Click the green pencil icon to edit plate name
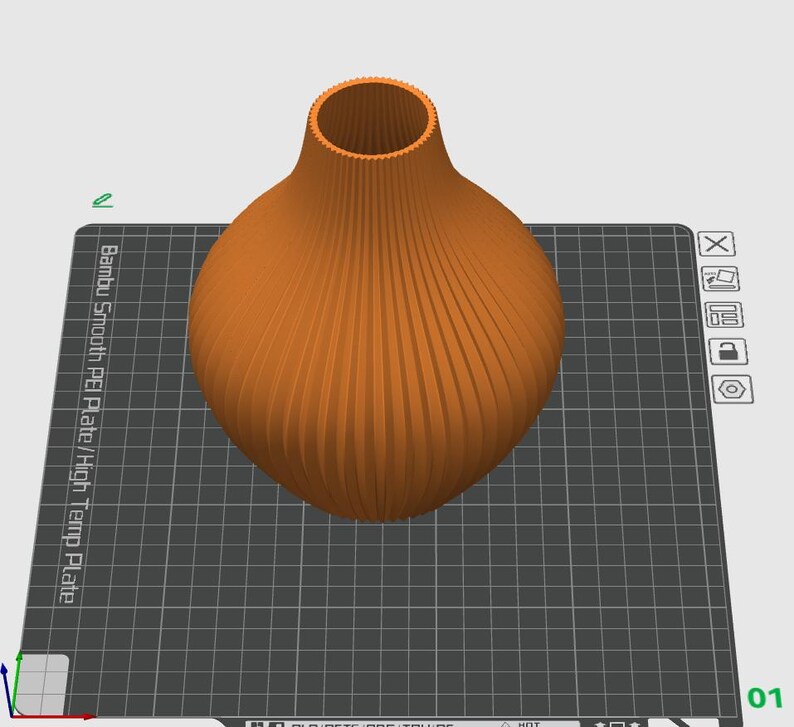The height and width of the screenshot is (727, 794). tap(102, 200)
